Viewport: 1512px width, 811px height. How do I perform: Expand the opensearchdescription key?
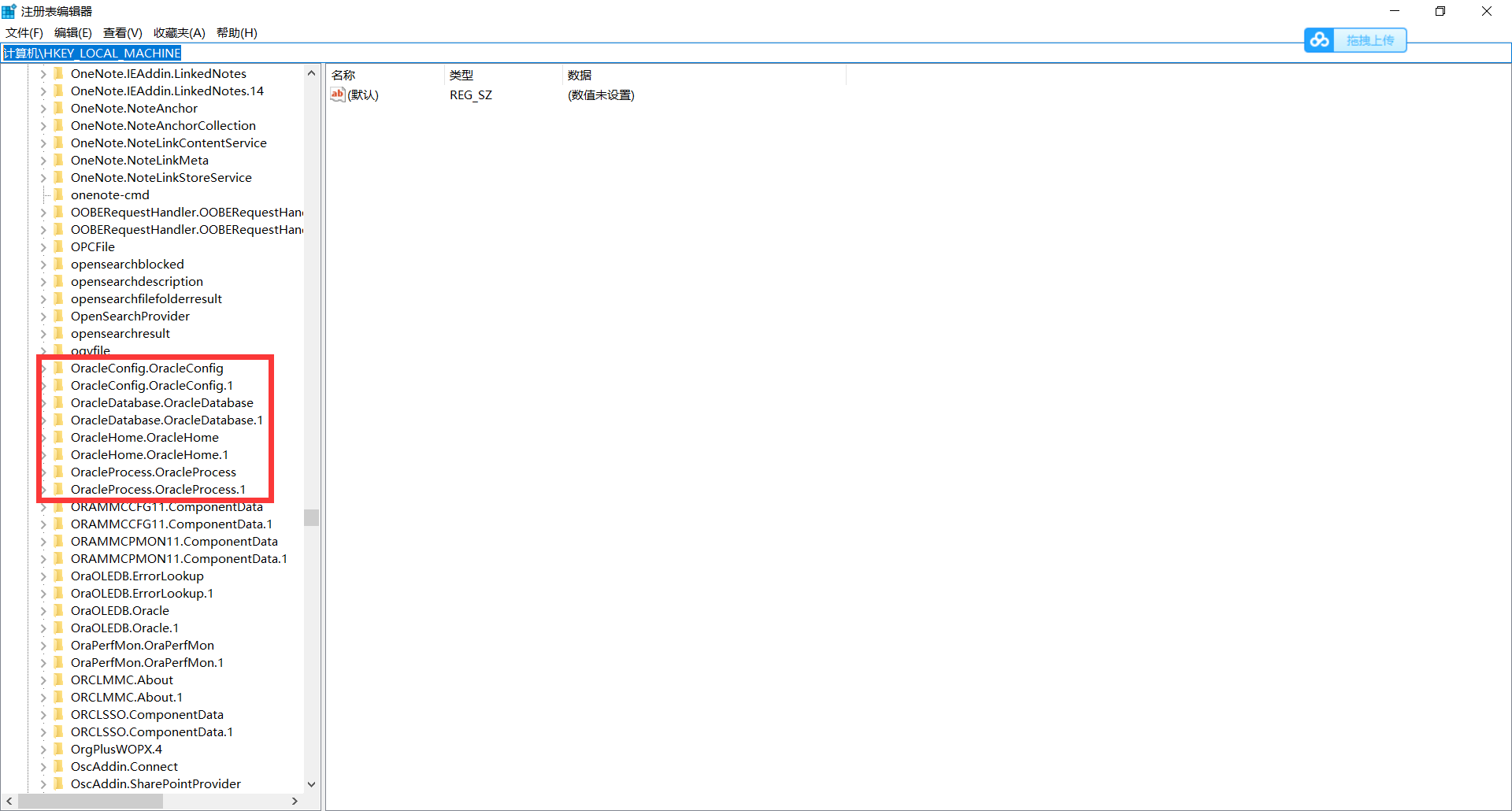43,282
